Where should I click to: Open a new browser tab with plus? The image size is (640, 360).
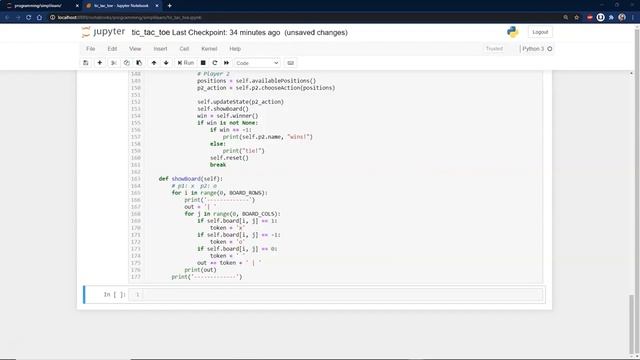point(170,6)
